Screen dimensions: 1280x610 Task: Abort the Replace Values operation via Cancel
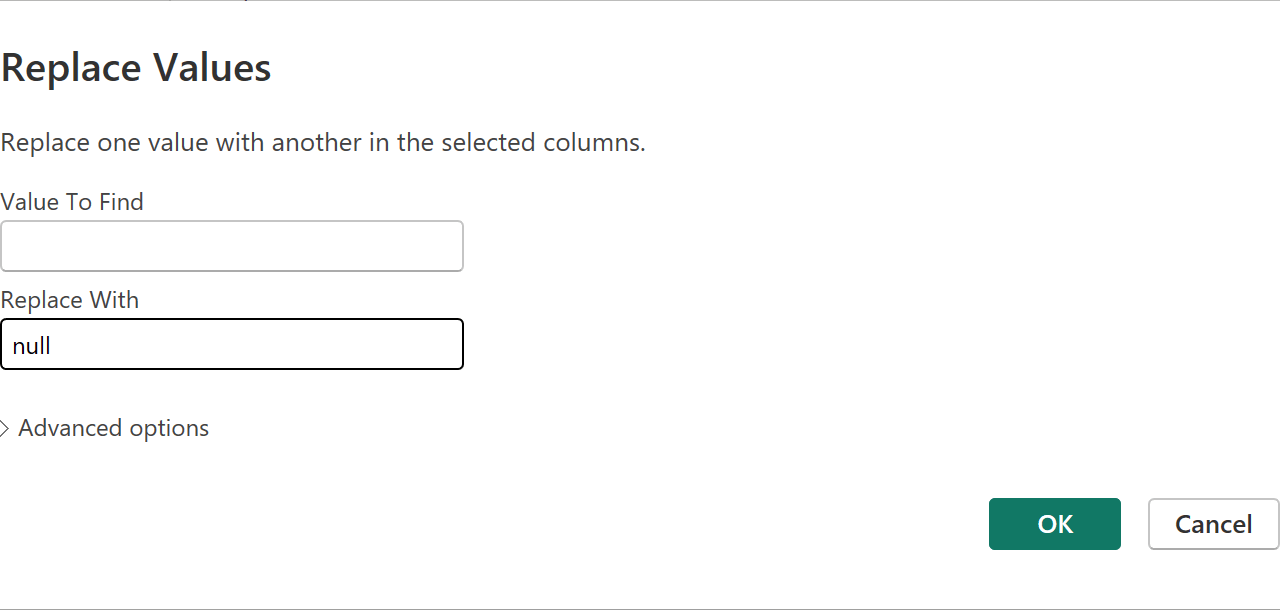coord(1213,524)
